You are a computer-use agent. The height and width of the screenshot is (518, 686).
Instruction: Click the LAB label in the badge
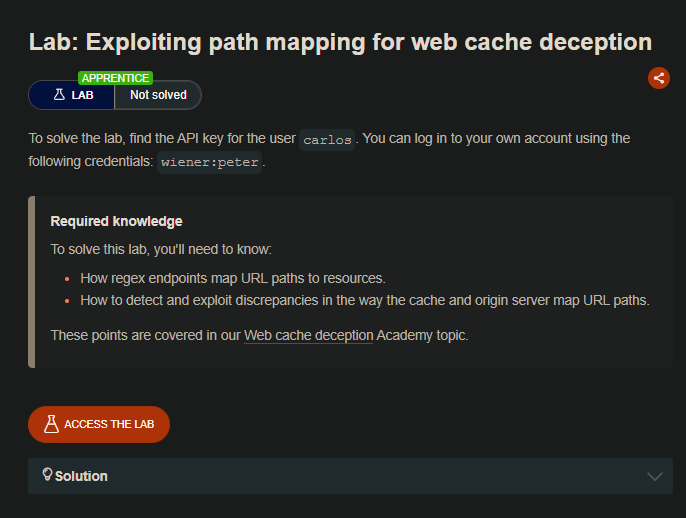pyautogui.click(x=83, y=95)
